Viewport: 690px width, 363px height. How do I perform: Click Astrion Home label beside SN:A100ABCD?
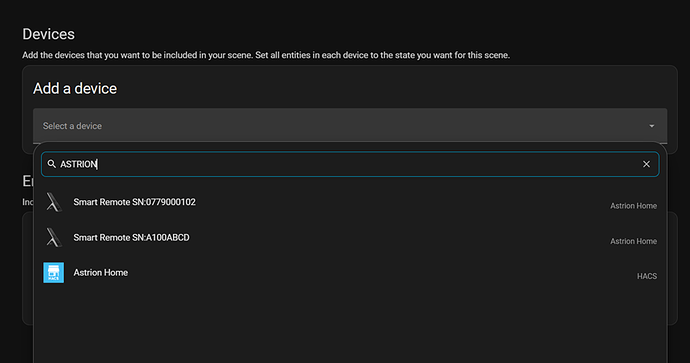click(x=633, y=241)
